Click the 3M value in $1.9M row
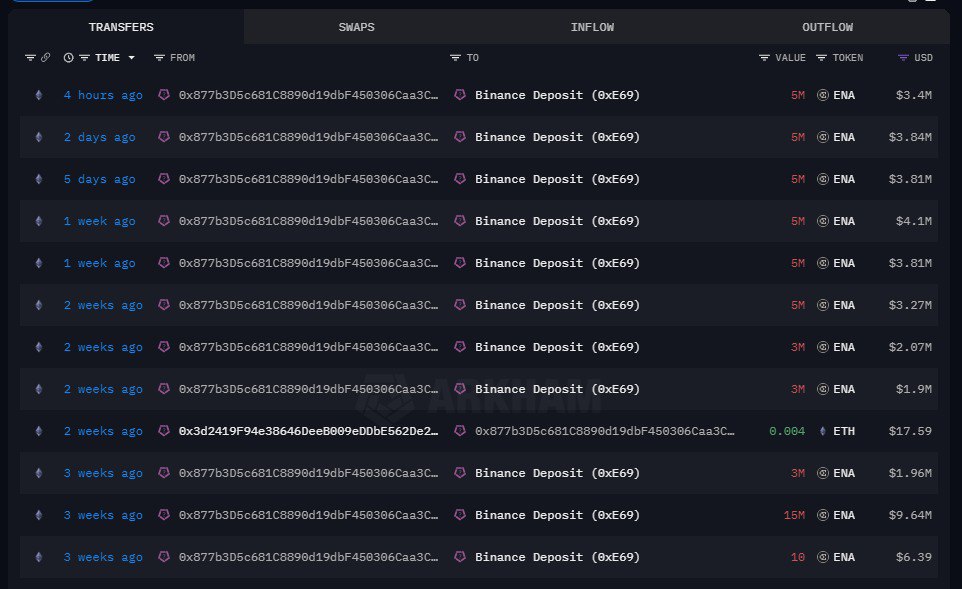962x589 pixels. coord(798,389)
